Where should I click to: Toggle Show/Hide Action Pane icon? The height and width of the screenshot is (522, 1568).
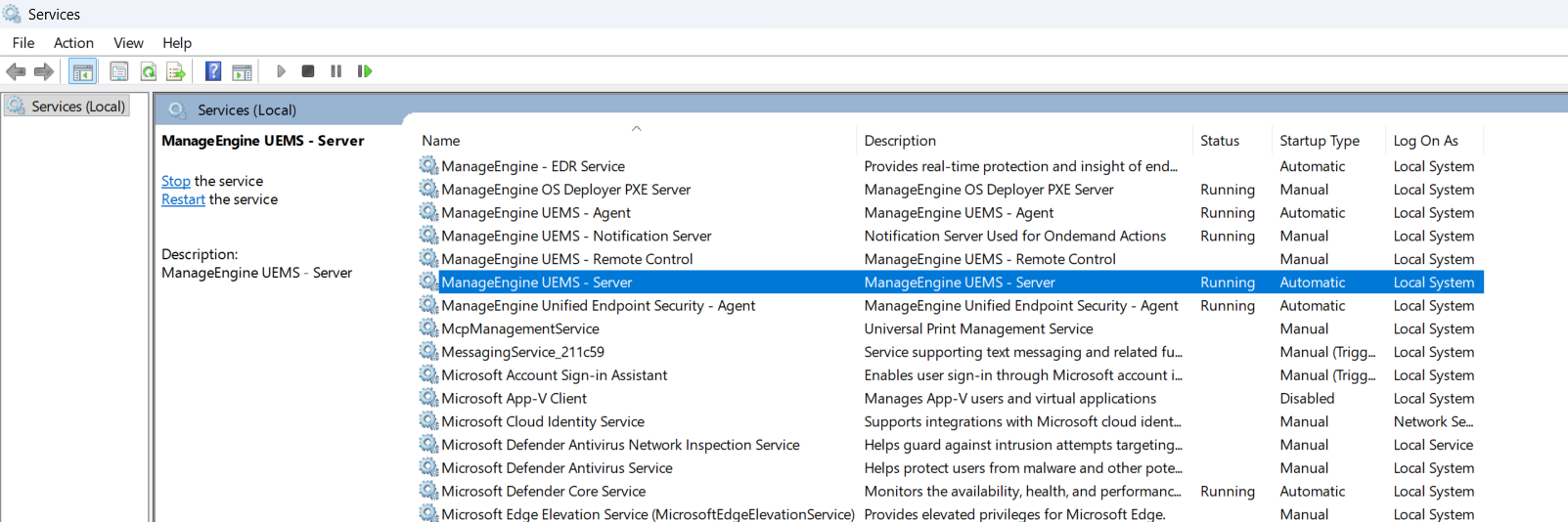tap(242, 71)
